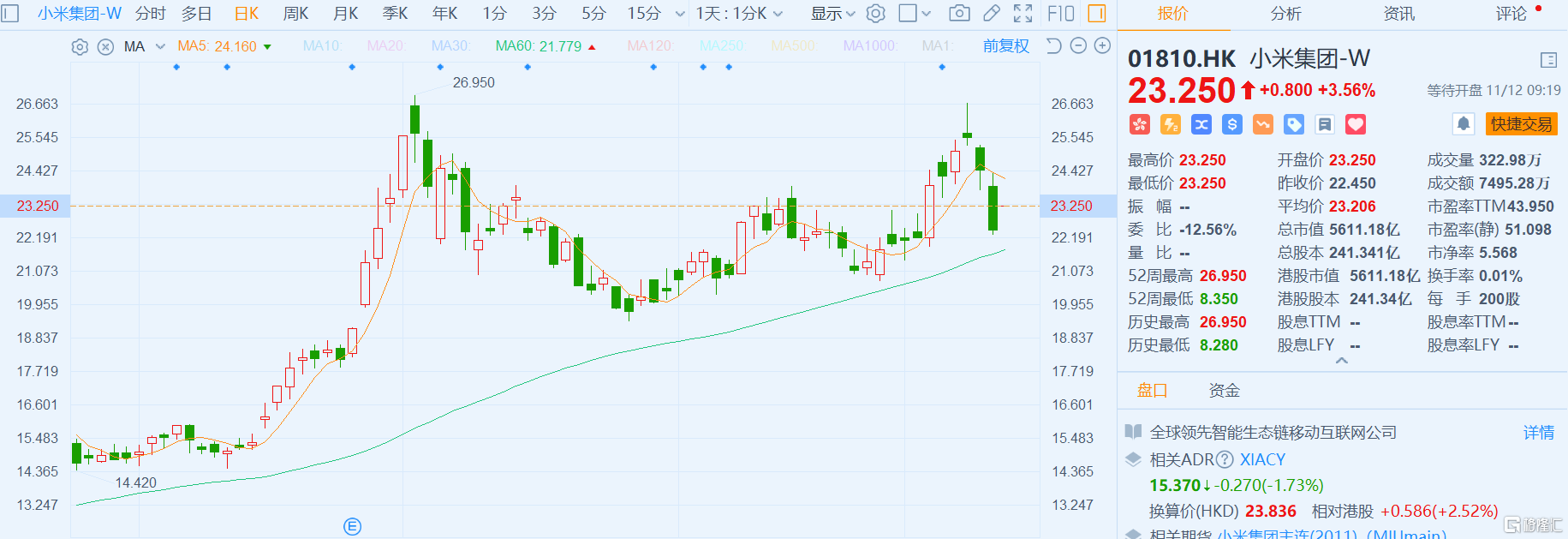Toggle MA10 moving average line

click(322, 46)
